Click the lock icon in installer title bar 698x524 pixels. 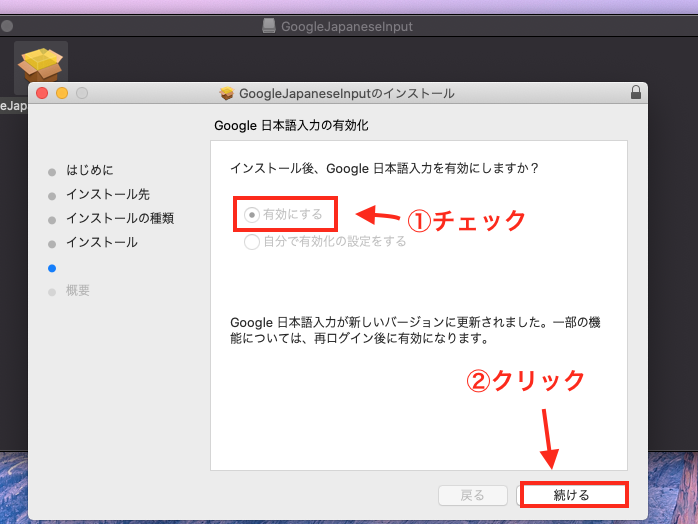click(x=636, y=93)
